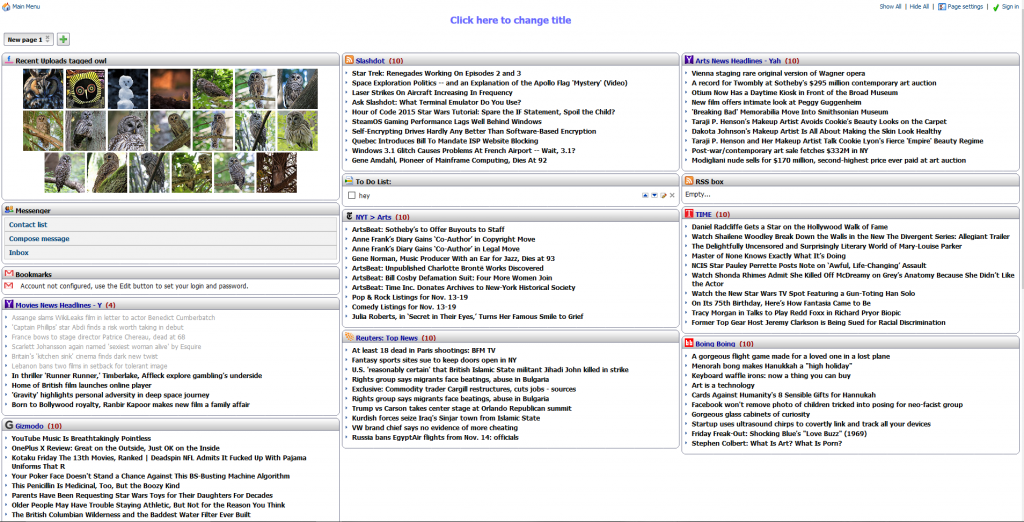
Task: Open the Slashdot feed title link
Action: tap(370, 60)
